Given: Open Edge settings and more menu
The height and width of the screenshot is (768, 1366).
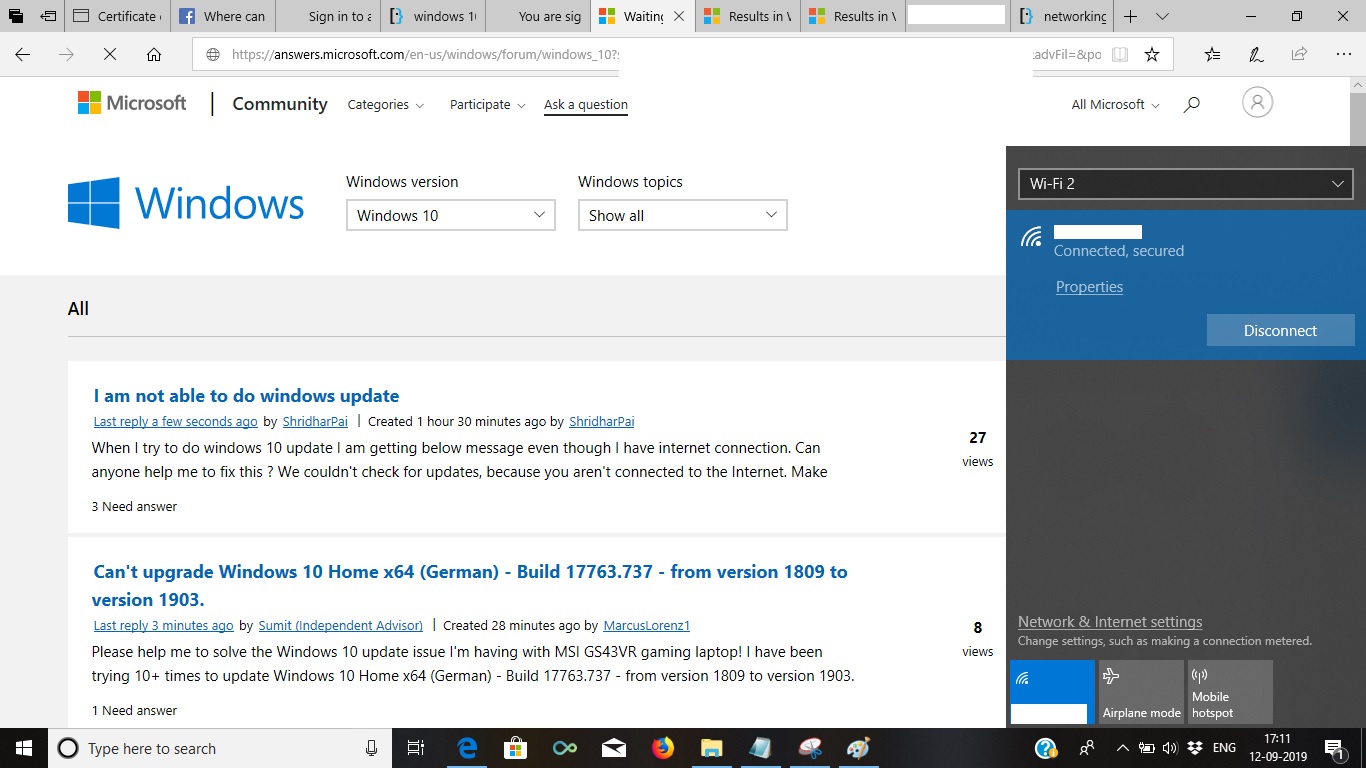Looking at the screenshot, I should (x=1342, y=55).
